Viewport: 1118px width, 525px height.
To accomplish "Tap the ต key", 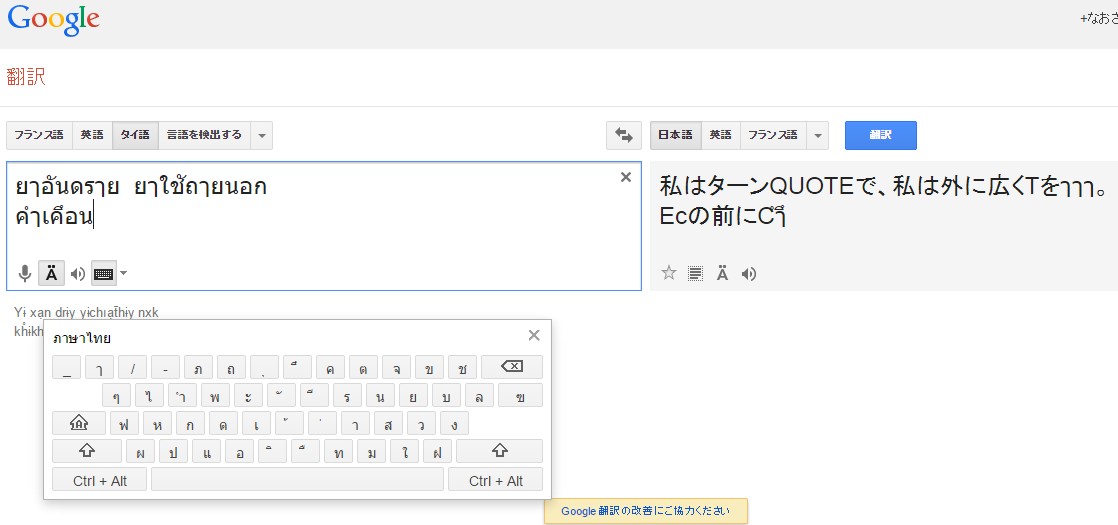I will tap(364, 367).
